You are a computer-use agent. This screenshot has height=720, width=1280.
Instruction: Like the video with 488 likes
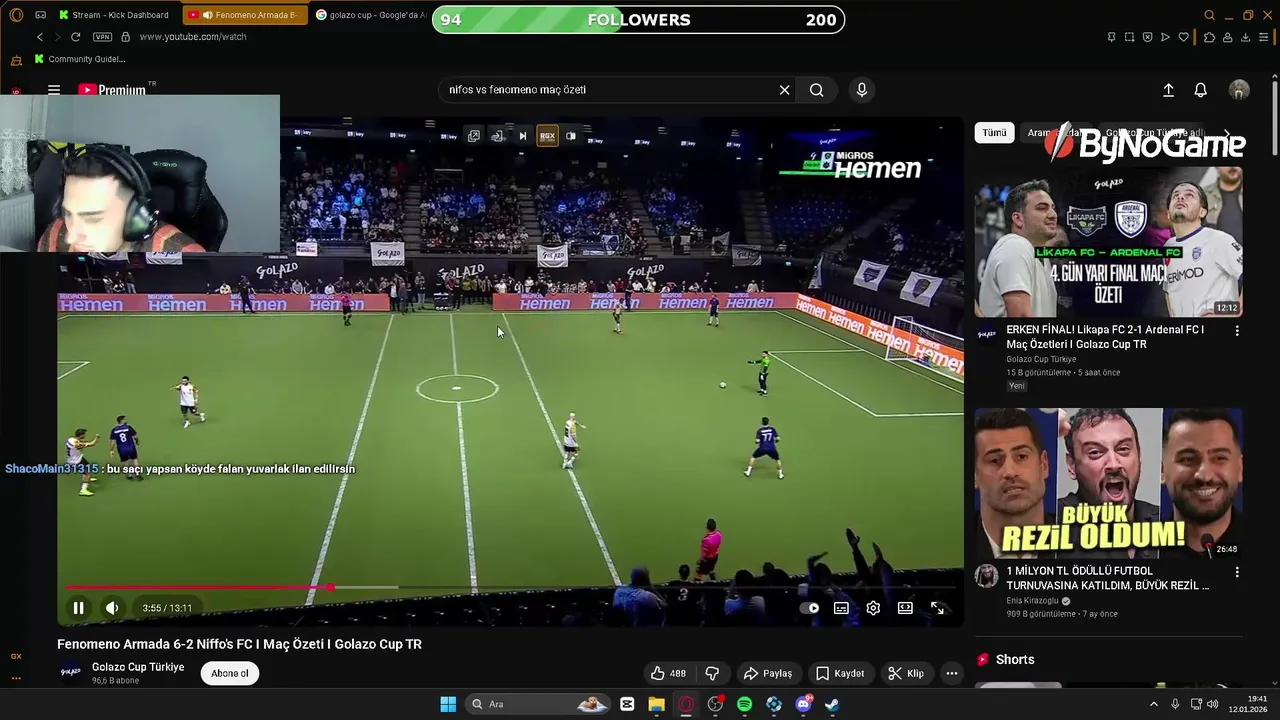click(x=668, y=674)
